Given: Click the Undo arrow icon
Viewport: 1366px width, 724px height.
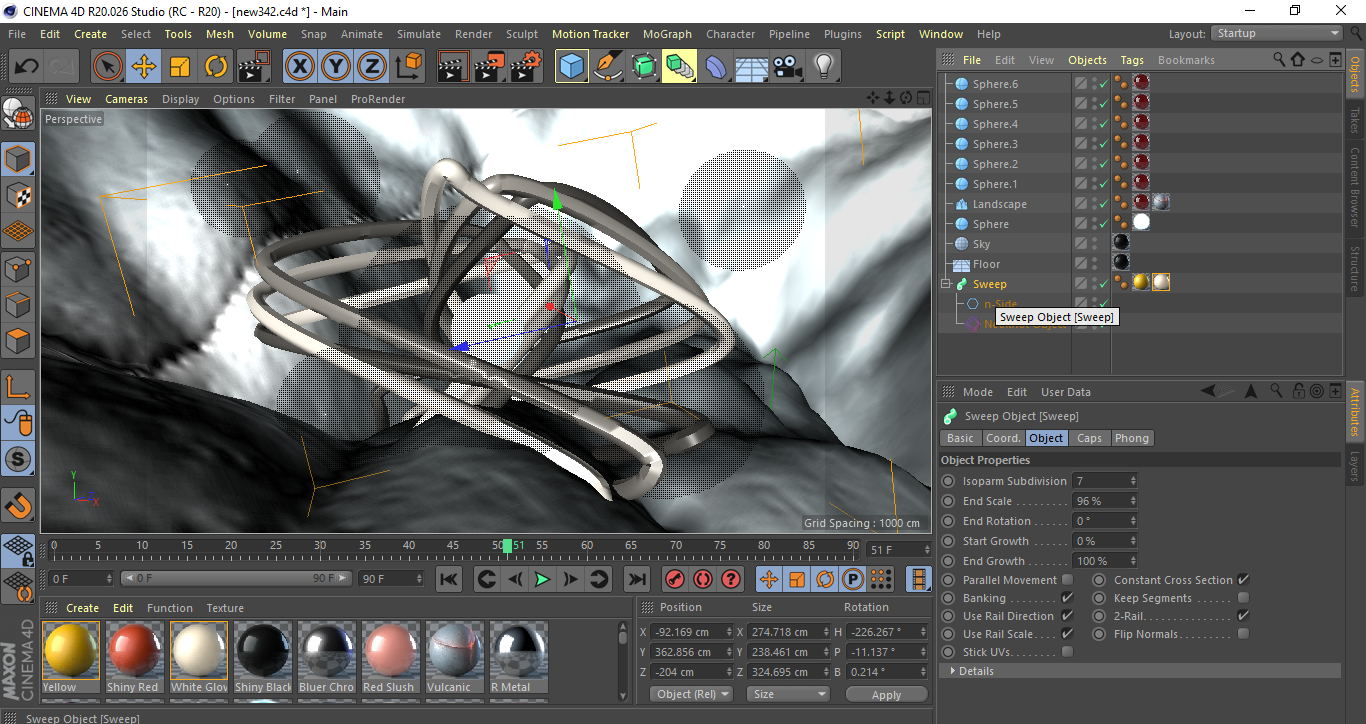Looking at the screenshot, I should [27, 67].
